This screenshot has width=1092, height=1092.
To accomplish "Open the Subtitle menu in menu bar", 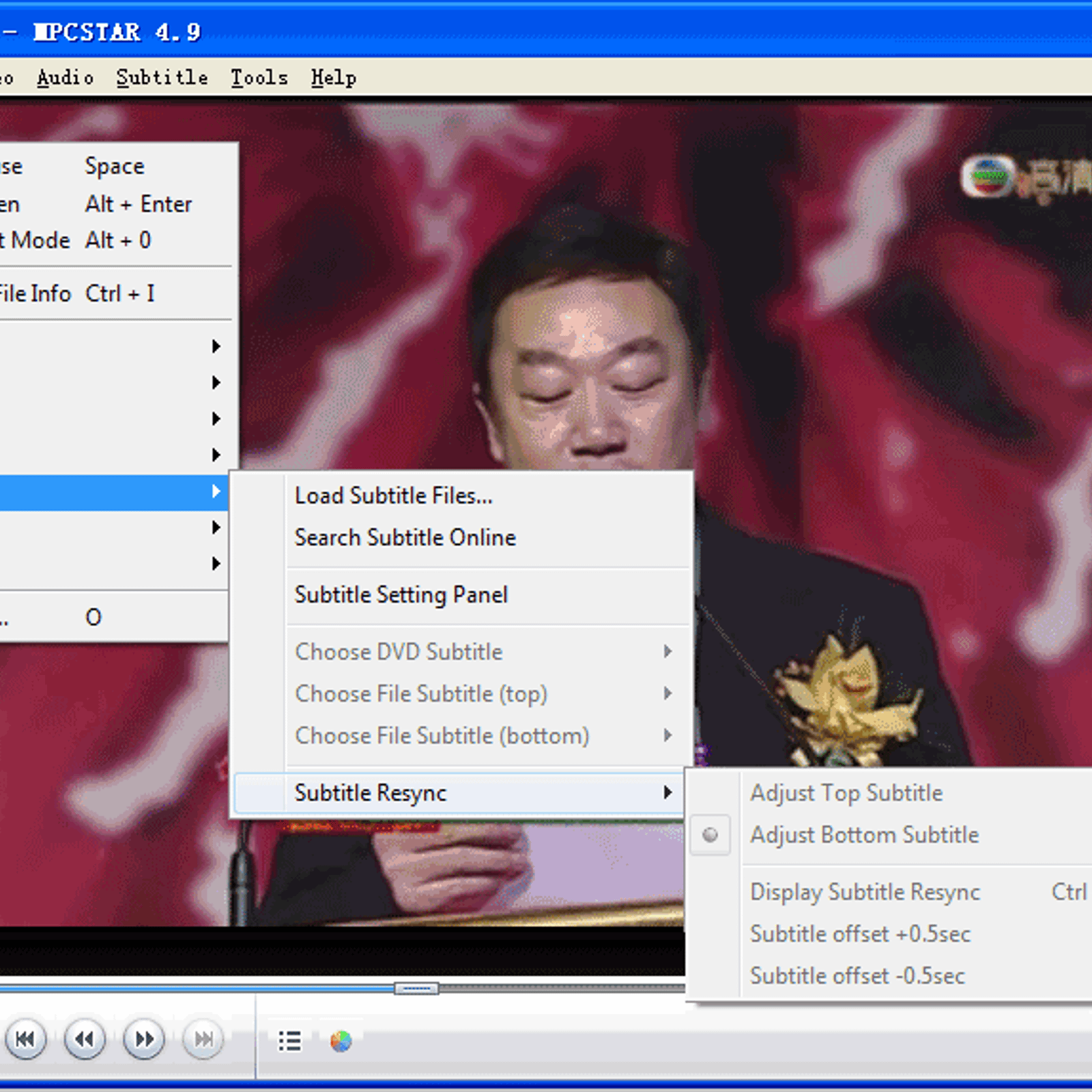I will click(162, 78).
